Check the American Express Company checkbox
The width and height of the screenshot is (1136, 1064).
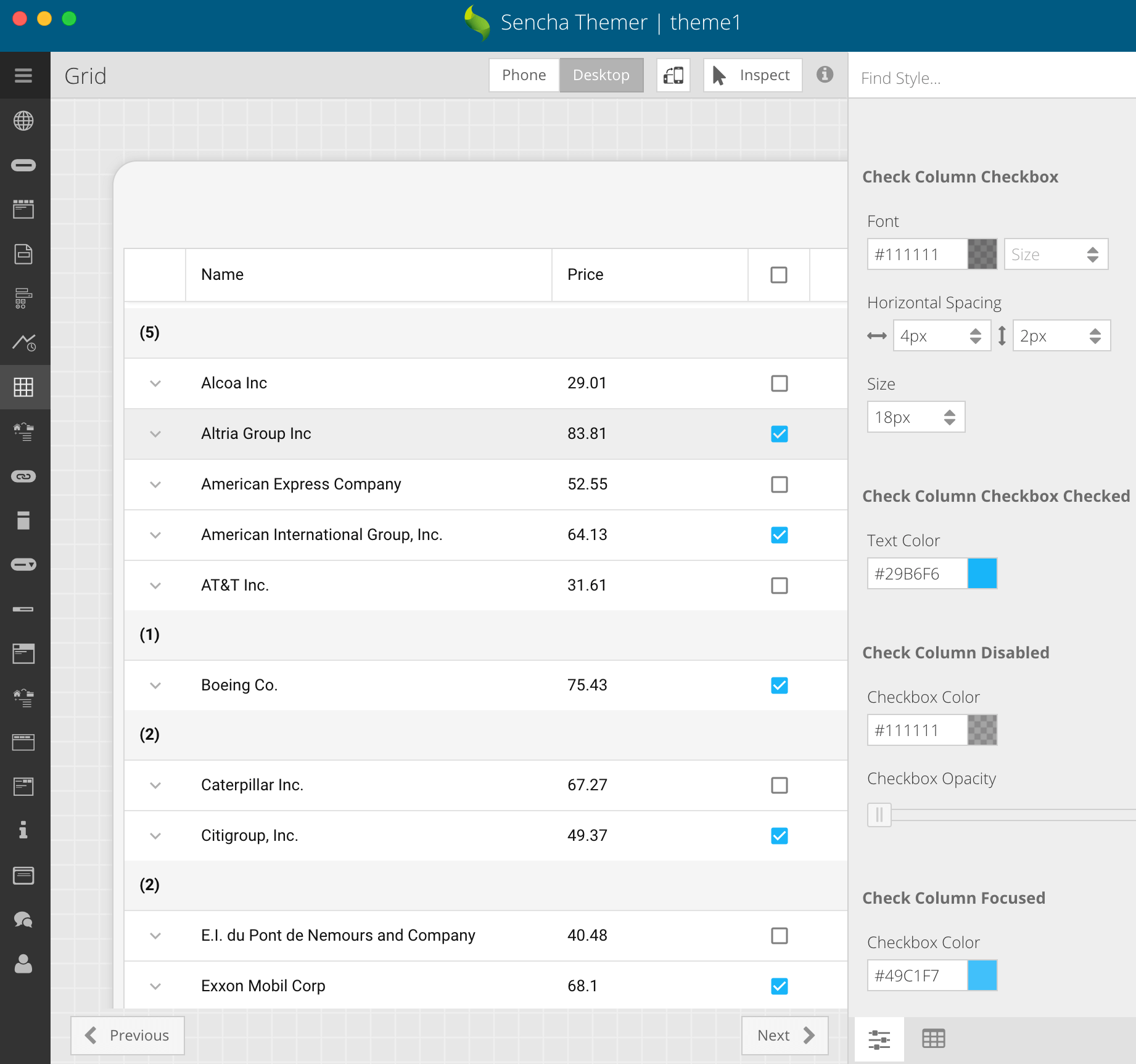780,485
